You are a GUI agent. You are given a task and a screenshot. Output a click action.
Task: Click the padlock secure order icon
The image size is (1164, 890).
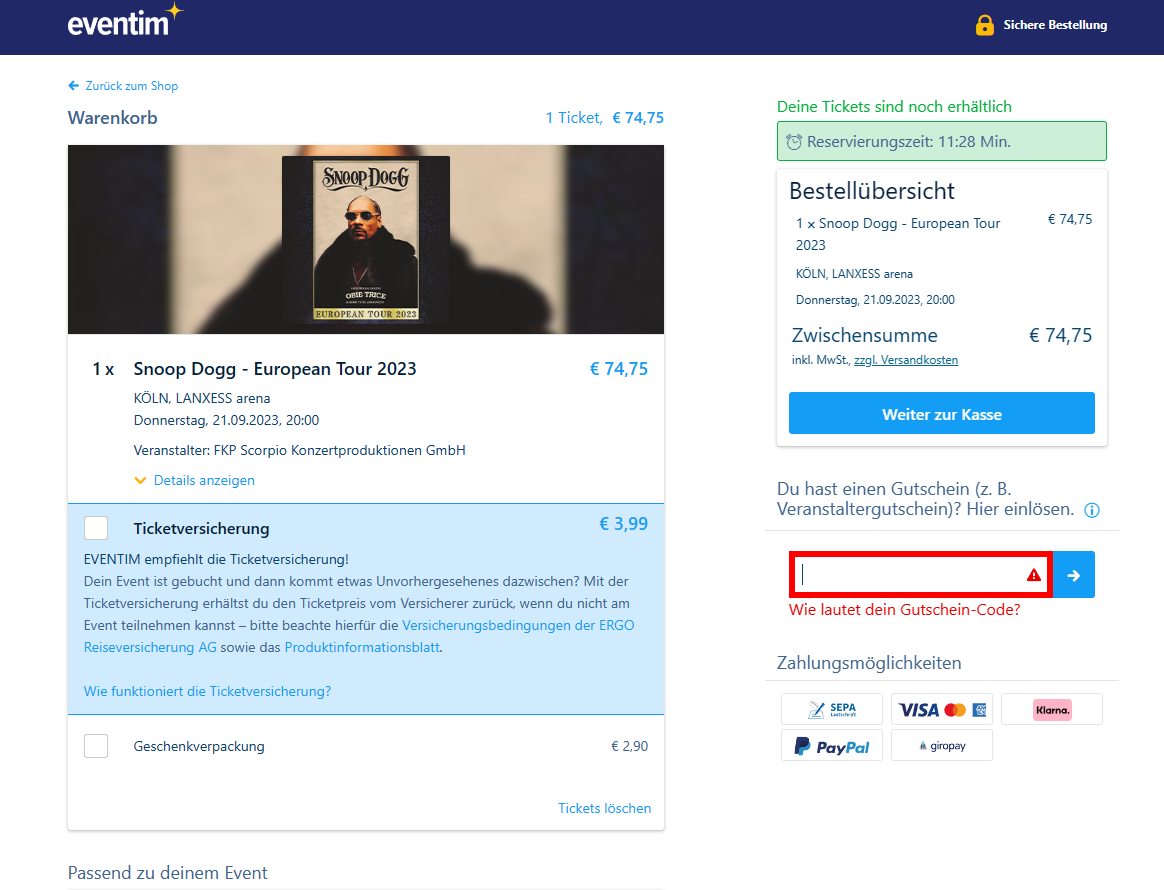click(984, 25)
